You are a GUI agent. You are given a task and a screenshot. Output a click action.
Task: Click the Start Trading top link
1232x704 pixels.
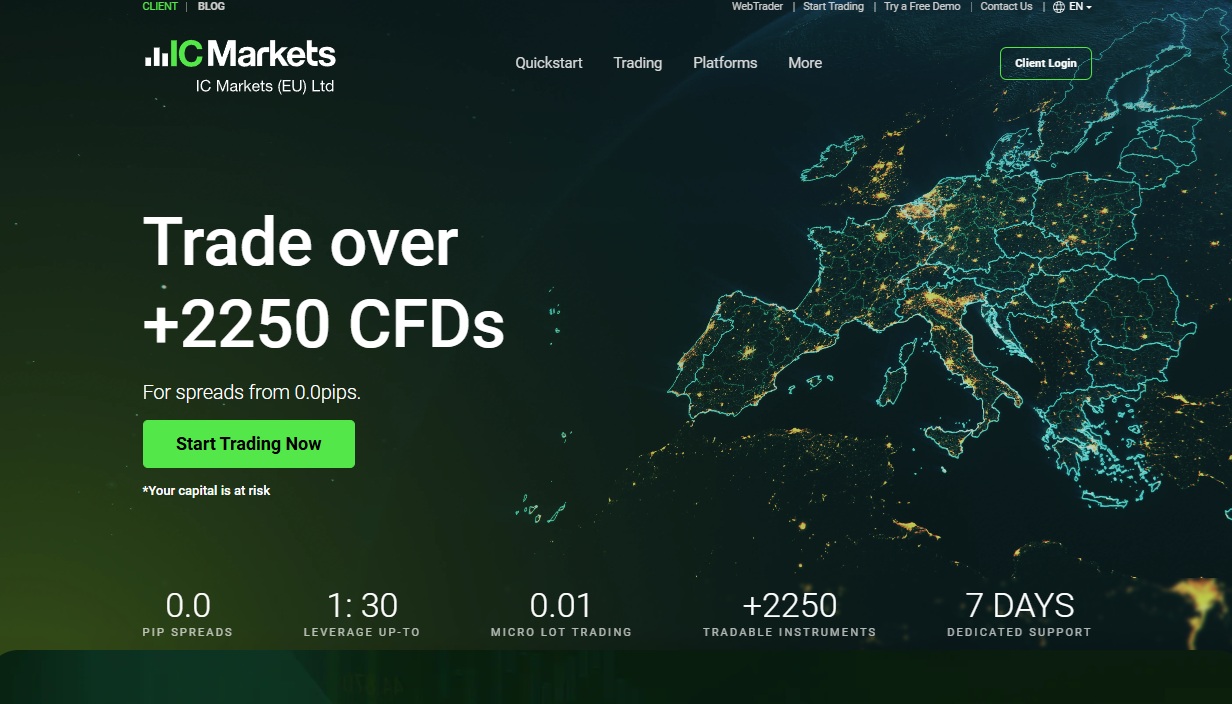pos(833,7)
